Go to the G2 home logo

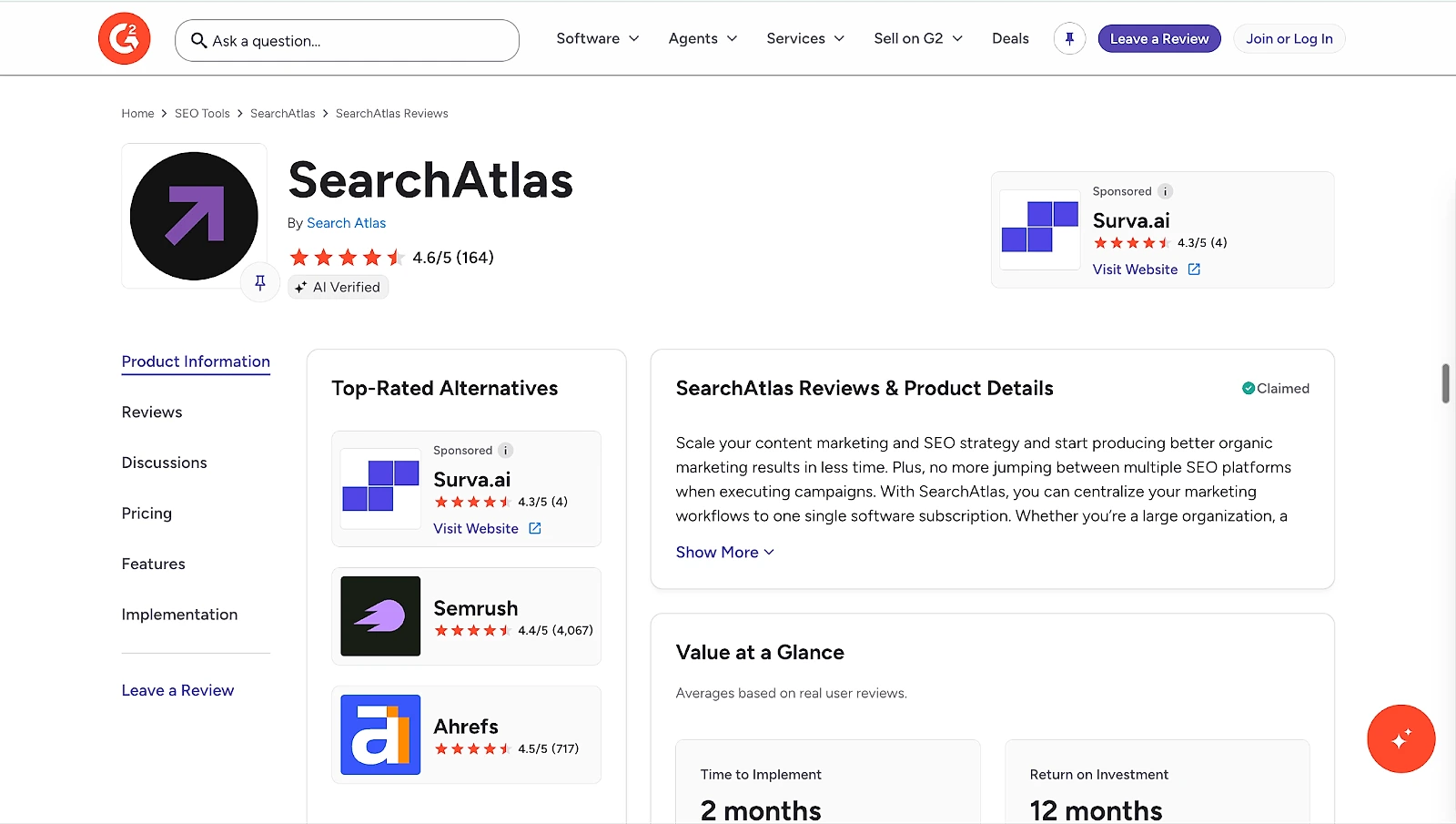pyautogui.click(x=125, y=39)
